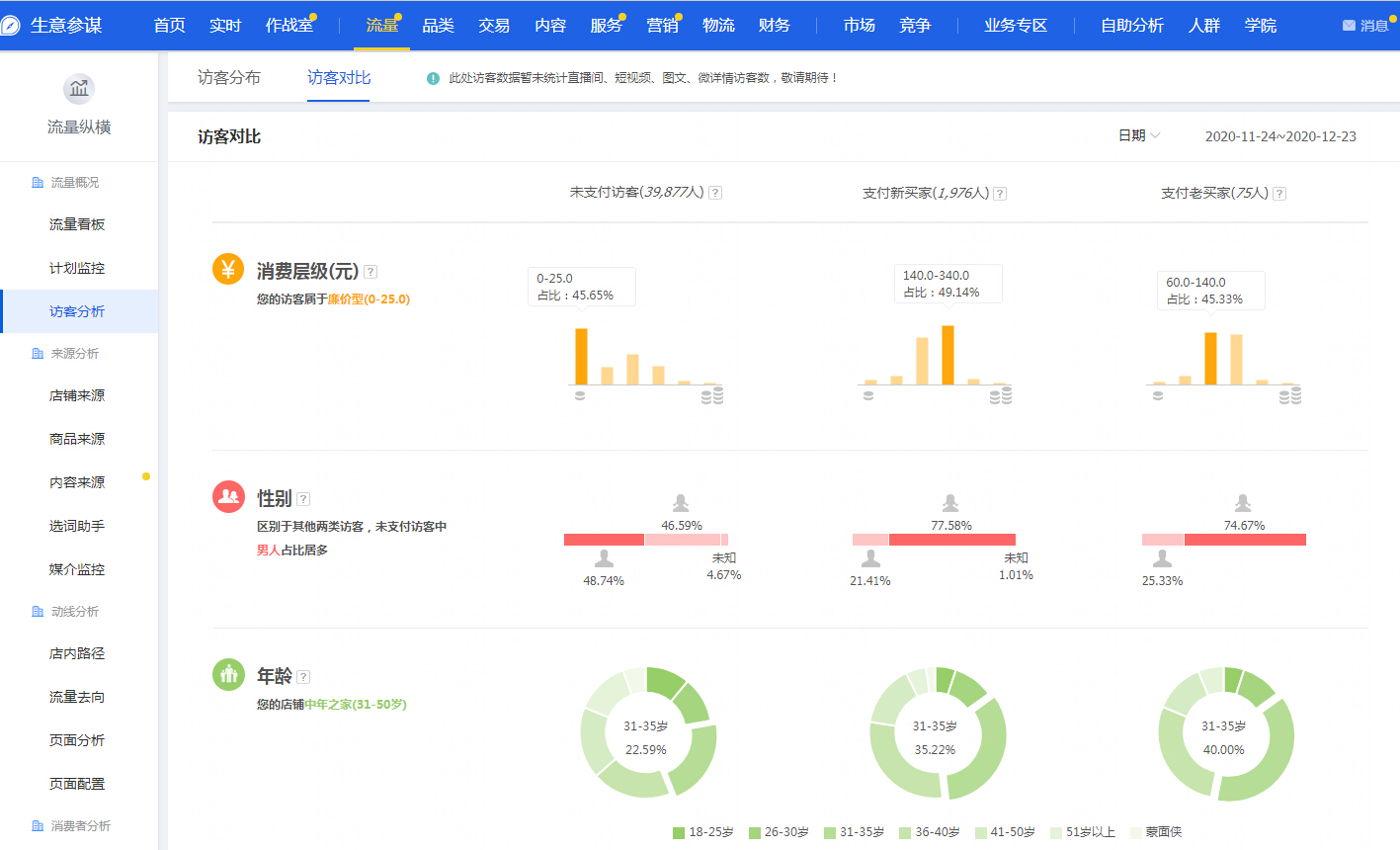Expand the 消费者分析 sidebar section

click(79, 825)
